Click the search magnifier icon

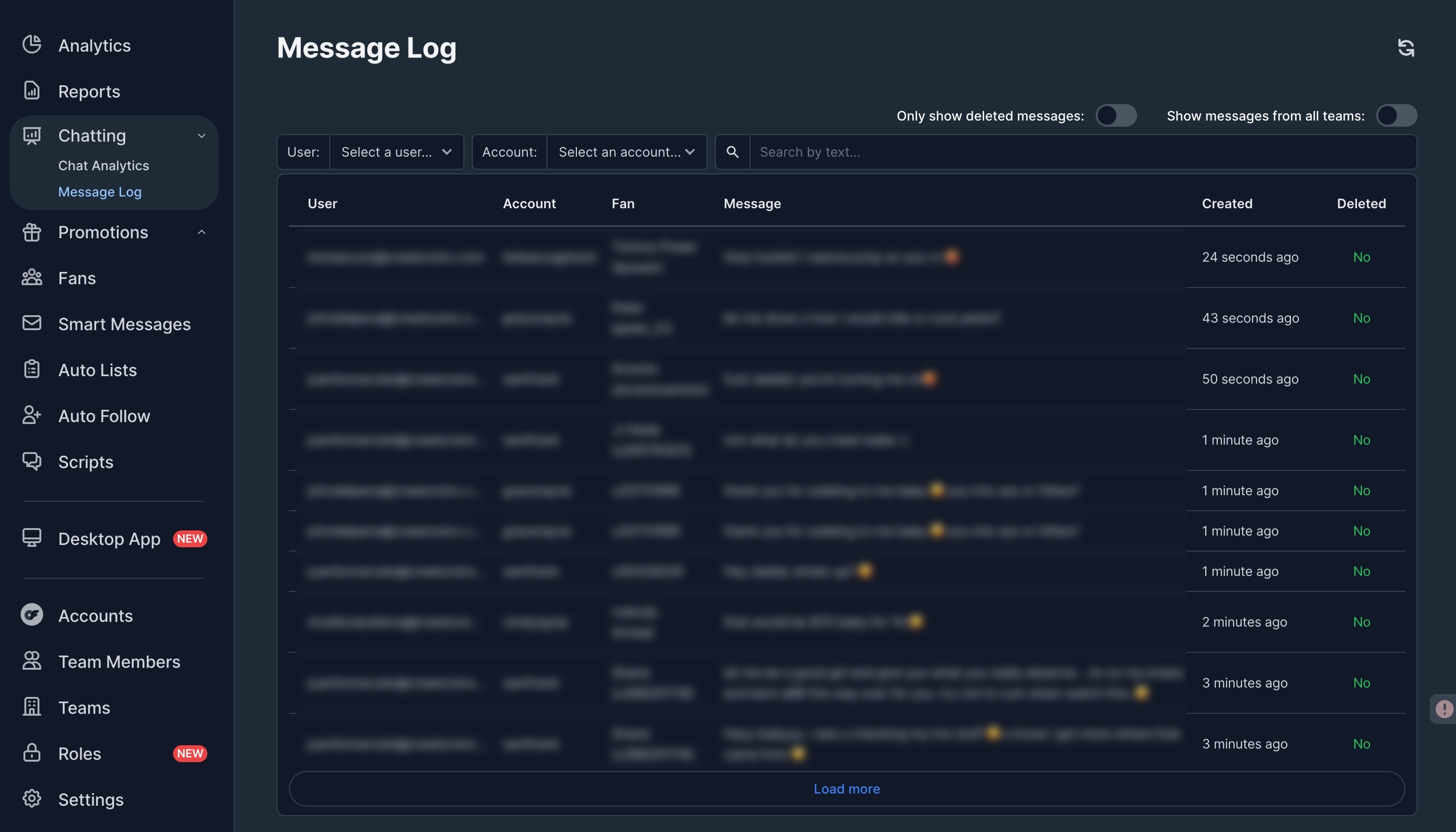pyautogui.click(x=733, y=152)
